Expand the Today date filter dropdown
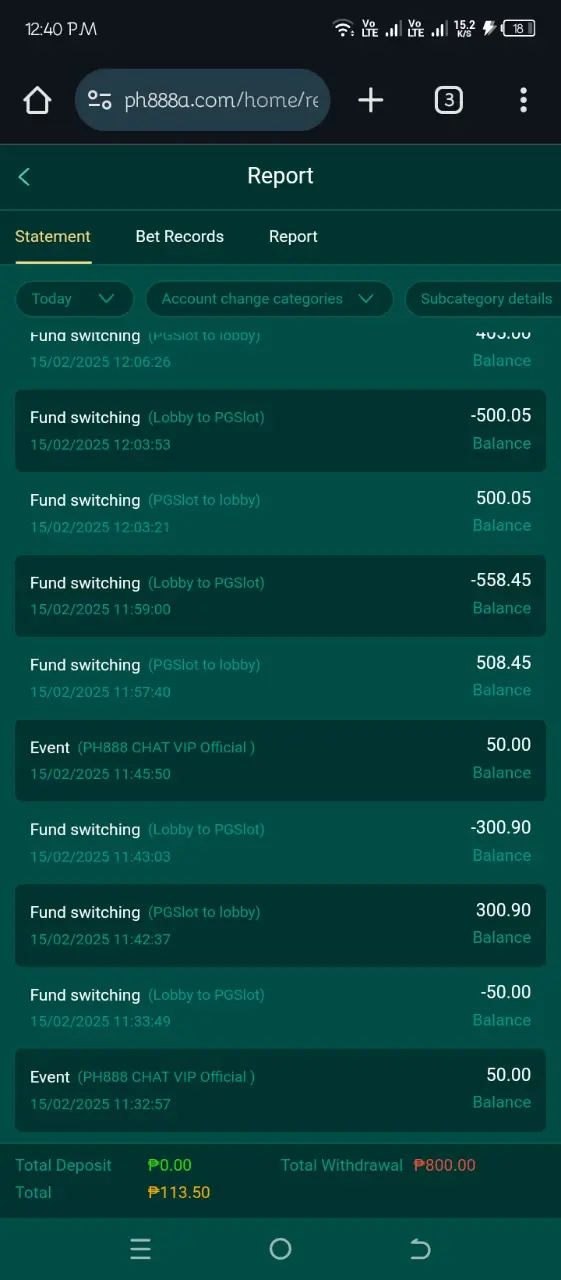Viewport: 561px width, 1280px height. pyautogui.click(x=74, y=299)
